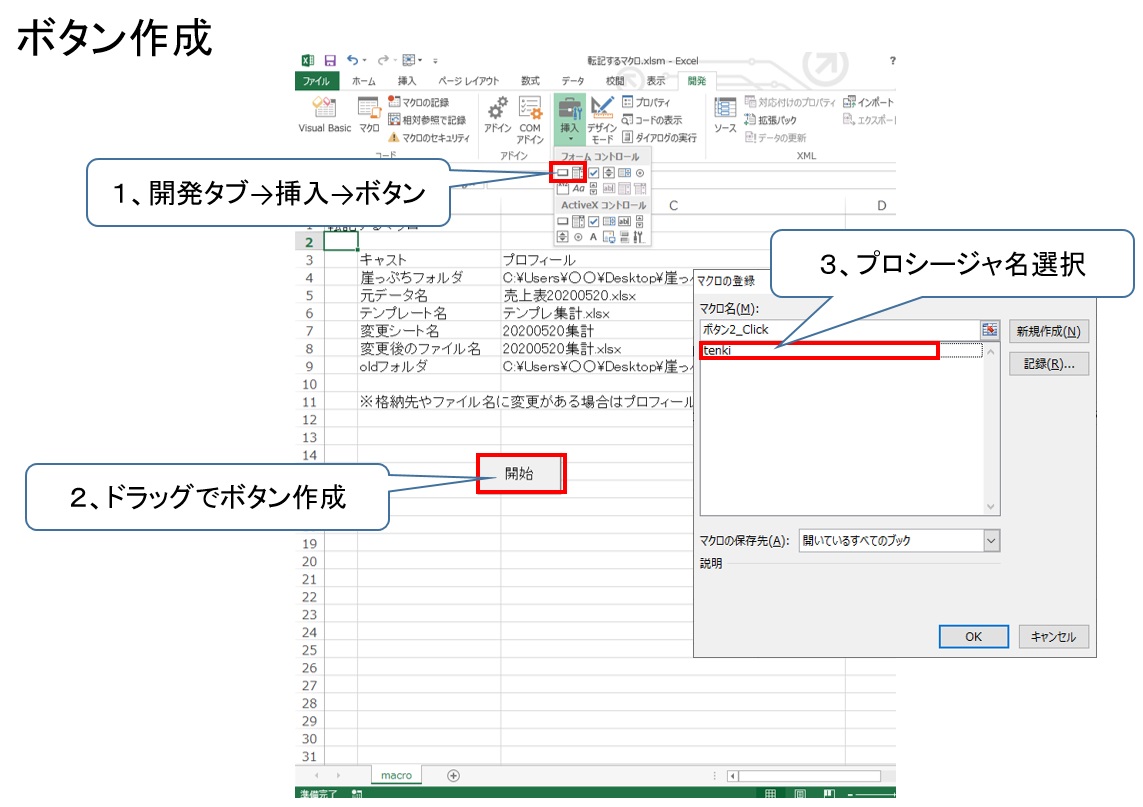Select the checkbox form control
This screenshot has width=1143, height=807.
click(x=593, y=173)
